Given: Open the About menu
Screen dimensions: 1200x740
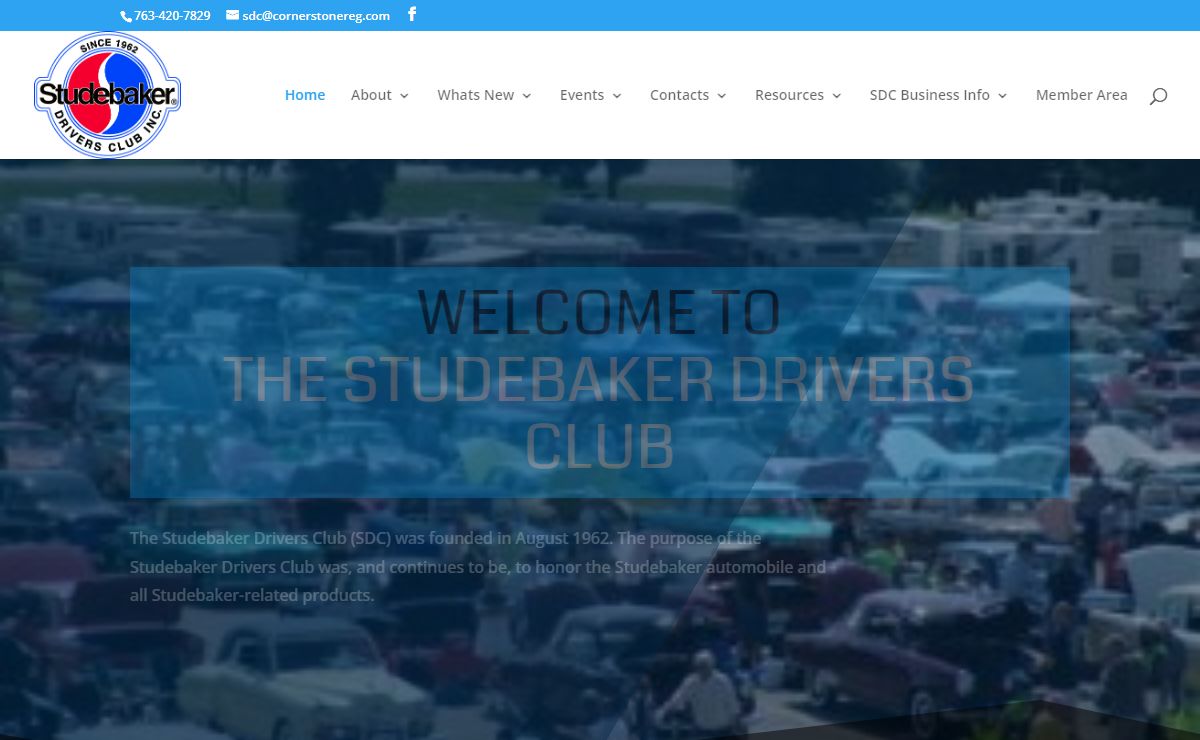Looking at the screenshot, I should pyautogui.click(x=371, y=95).
